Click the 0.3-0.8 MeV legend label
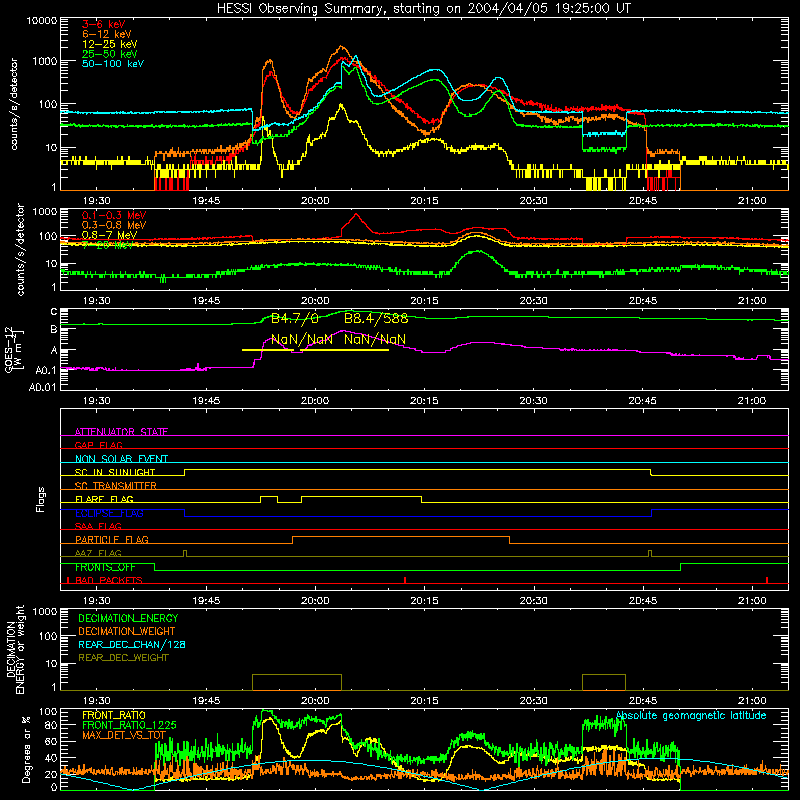This screenshot has width=800, height=800. [114, 225]
